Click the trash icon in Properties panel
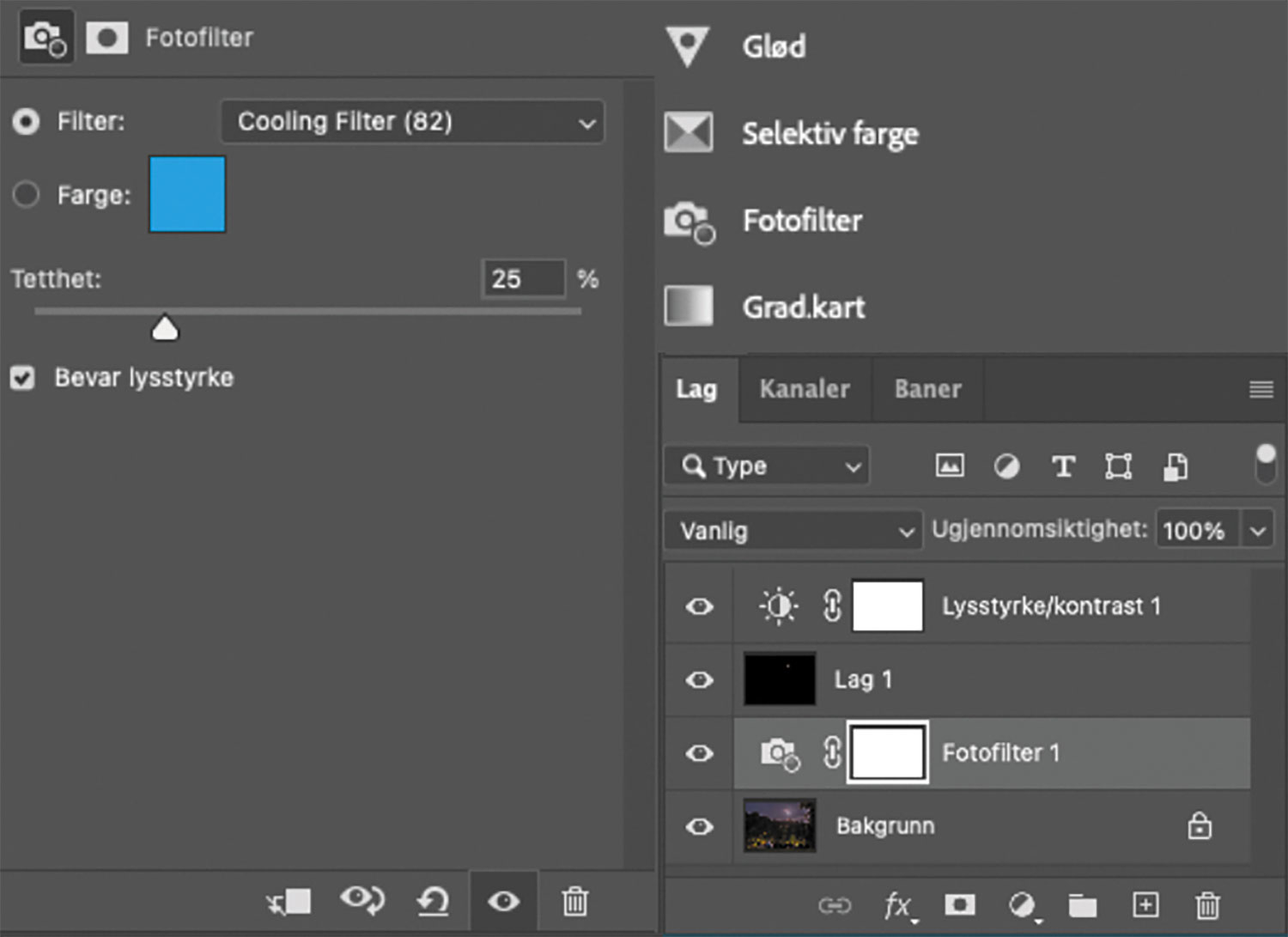Image resolution: width=1288 pixels, height=937 pixels. pyautogui.click(x=574, y=901)
